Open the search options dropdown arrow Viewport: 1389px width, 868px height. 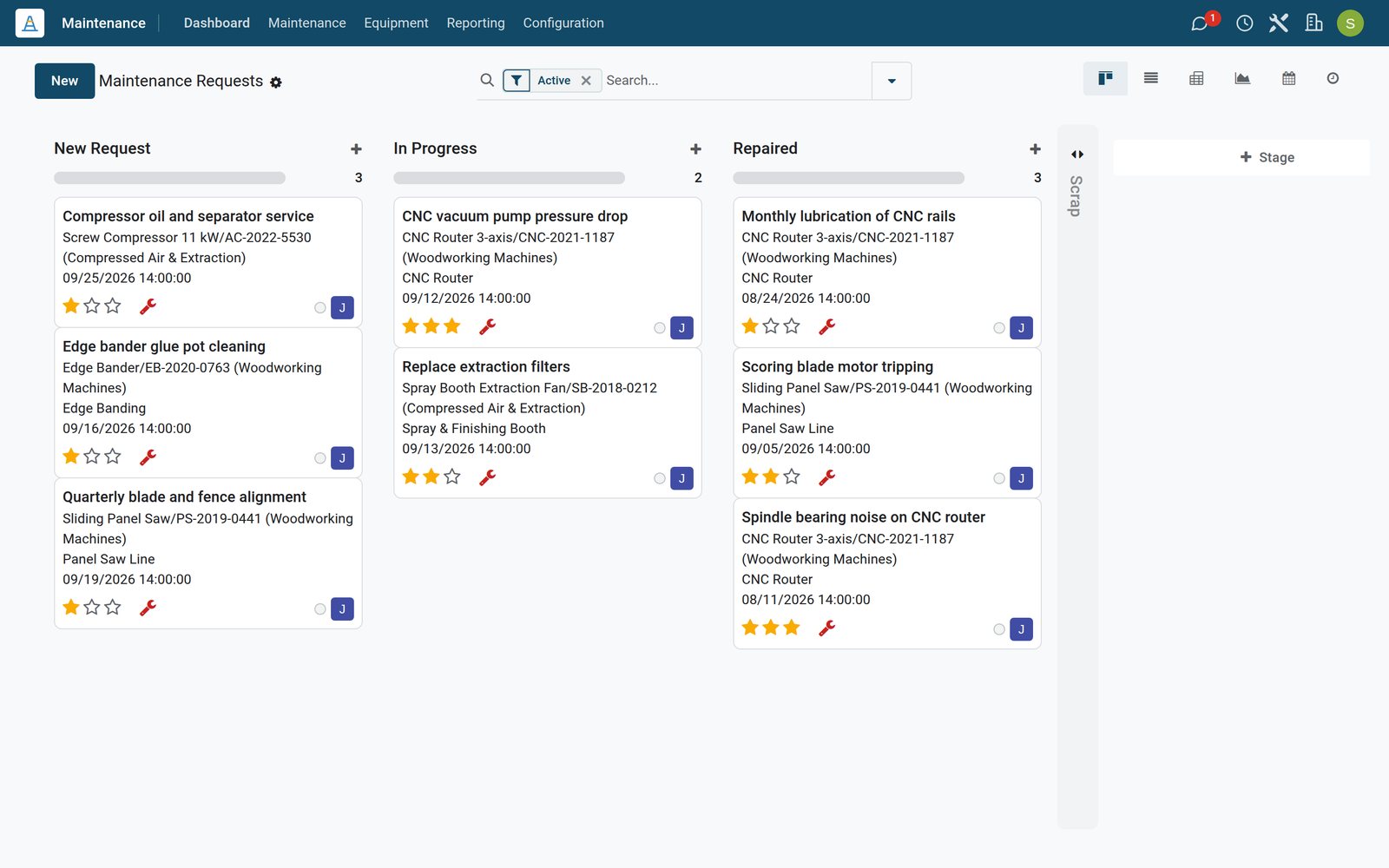click(x=892, y=81)
